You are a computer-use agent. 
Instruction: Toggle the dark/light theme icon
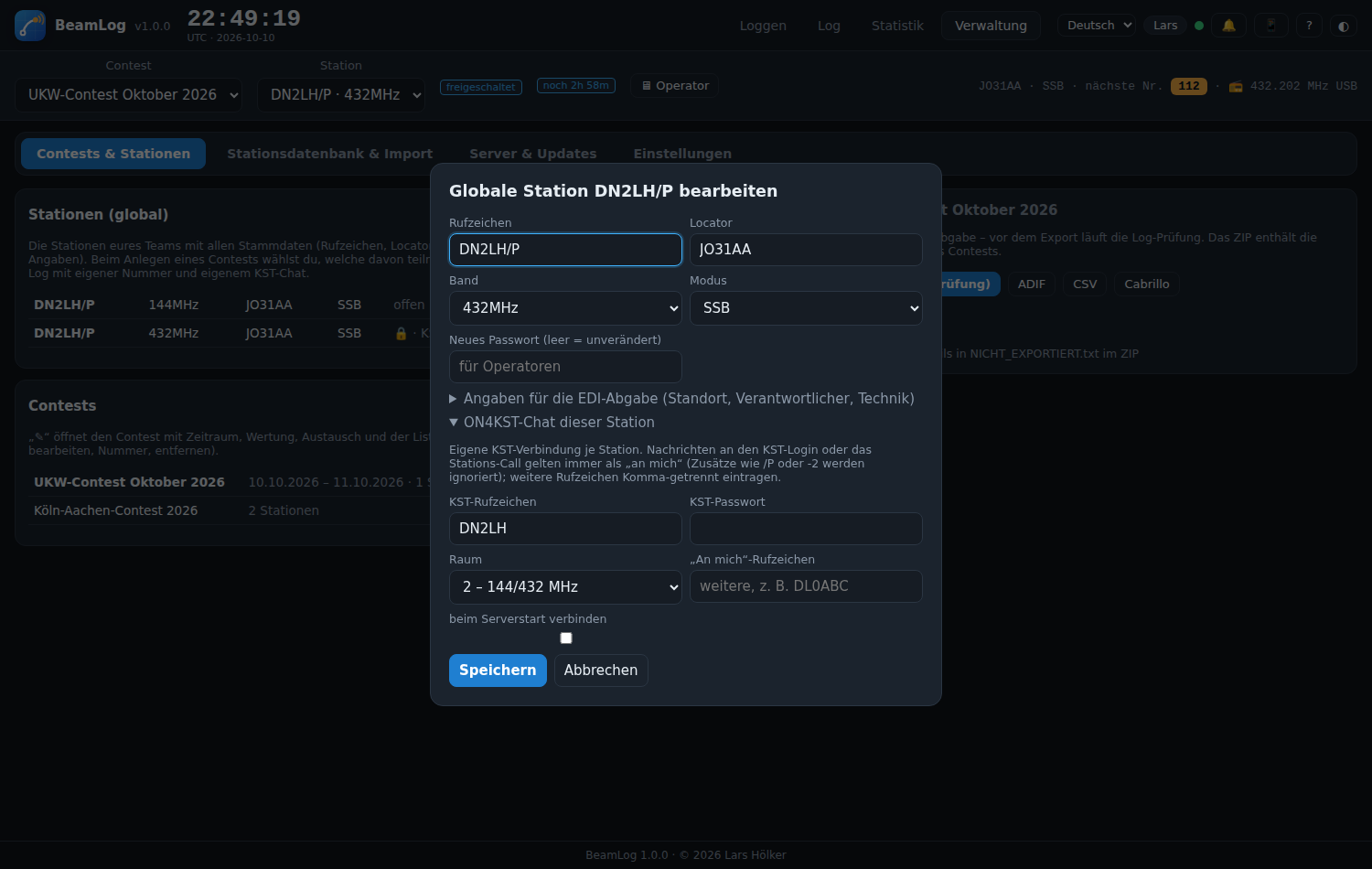click(x=1344, y=26)
